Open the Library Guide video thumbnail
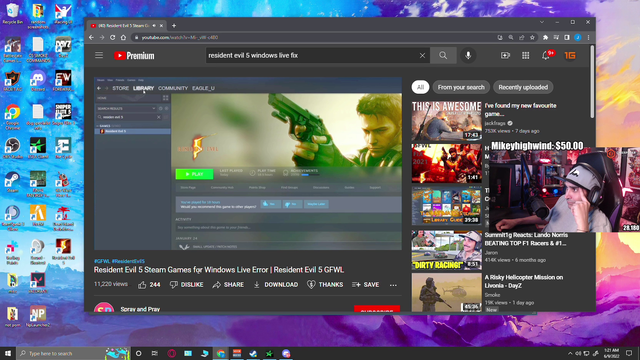640x360 pixels. coord(447,206)
